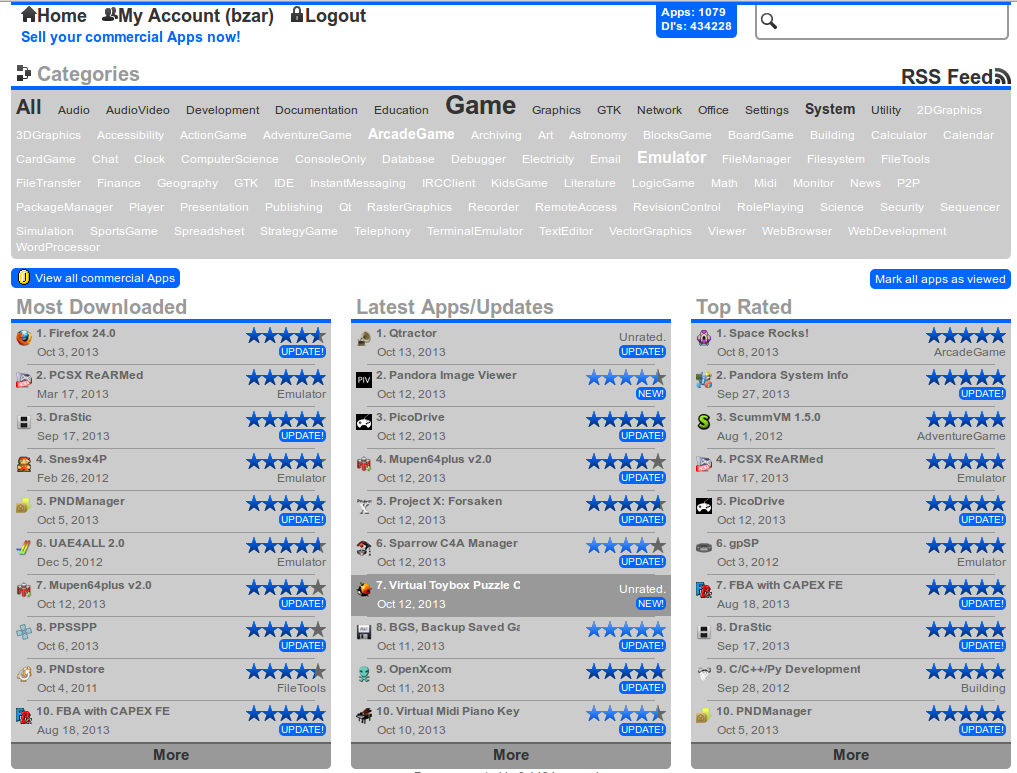Expand the Most Downloaded list with More
Image resolution: width=1017 pixels, height=773 pixels.
(x=171, y=755)
